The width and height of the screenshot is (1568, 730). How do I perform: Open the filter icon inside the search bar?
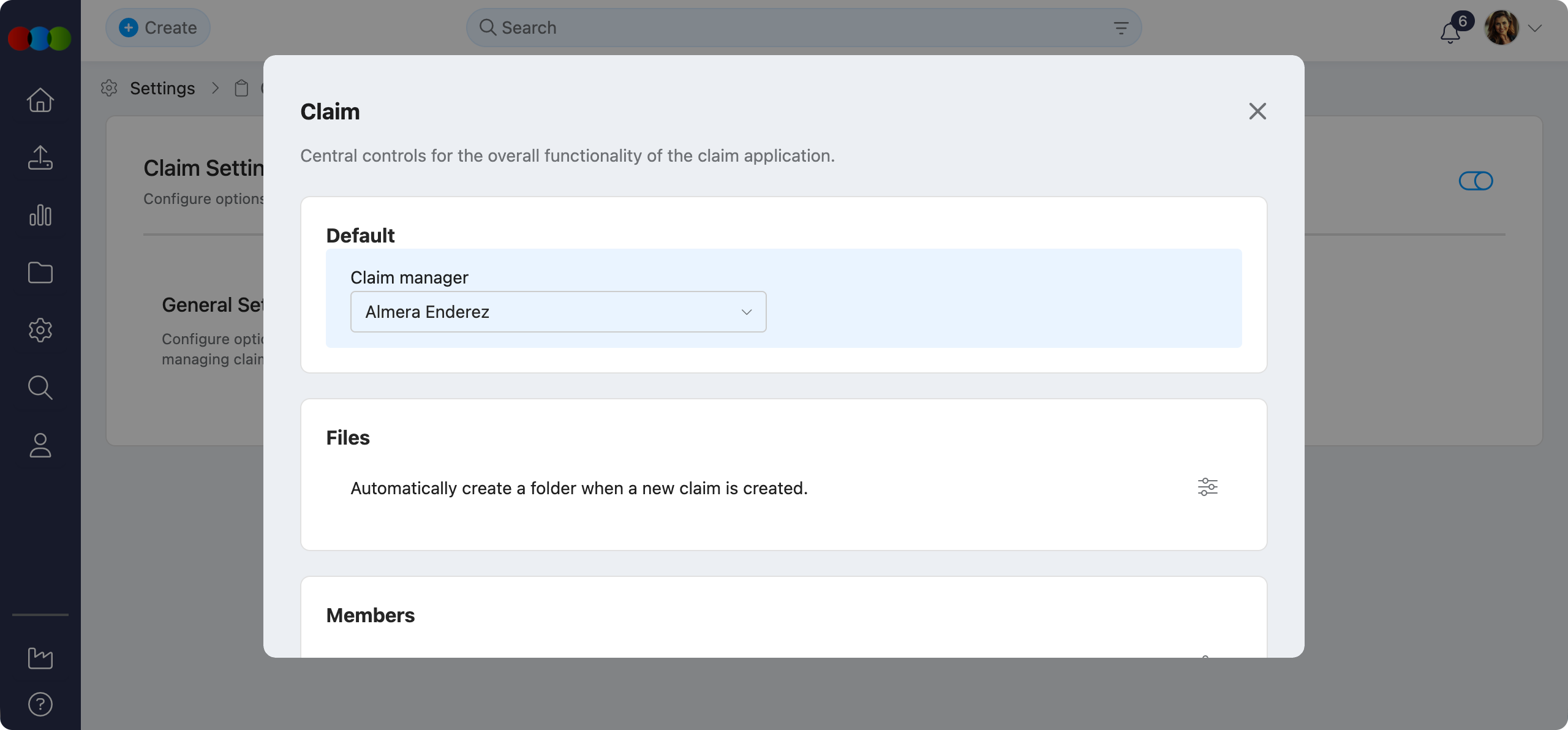pos(1121,27)
